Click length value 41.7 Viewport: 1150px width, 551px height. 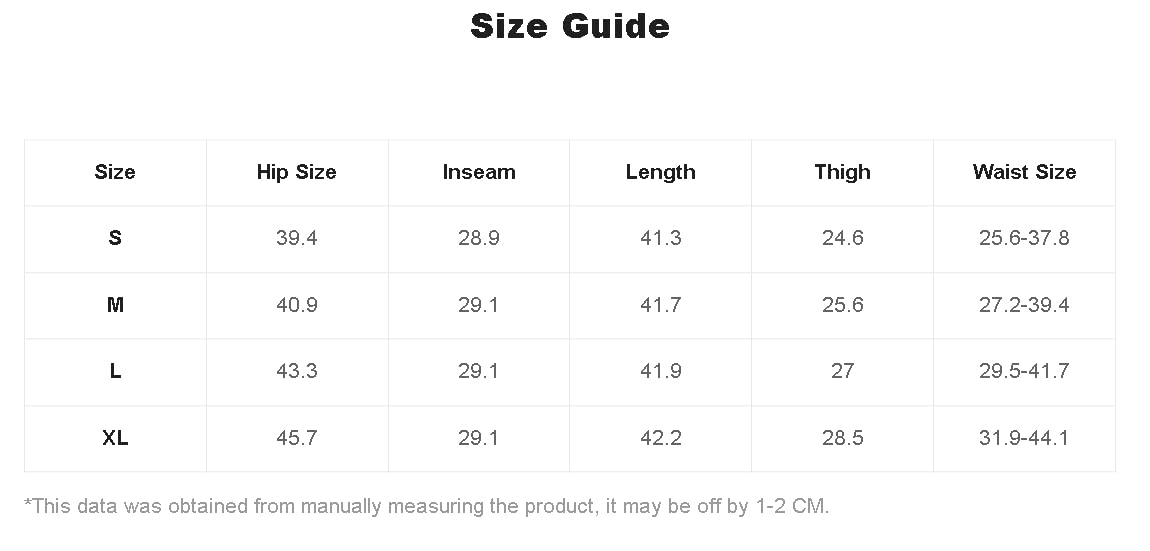[x=660, y=305]
